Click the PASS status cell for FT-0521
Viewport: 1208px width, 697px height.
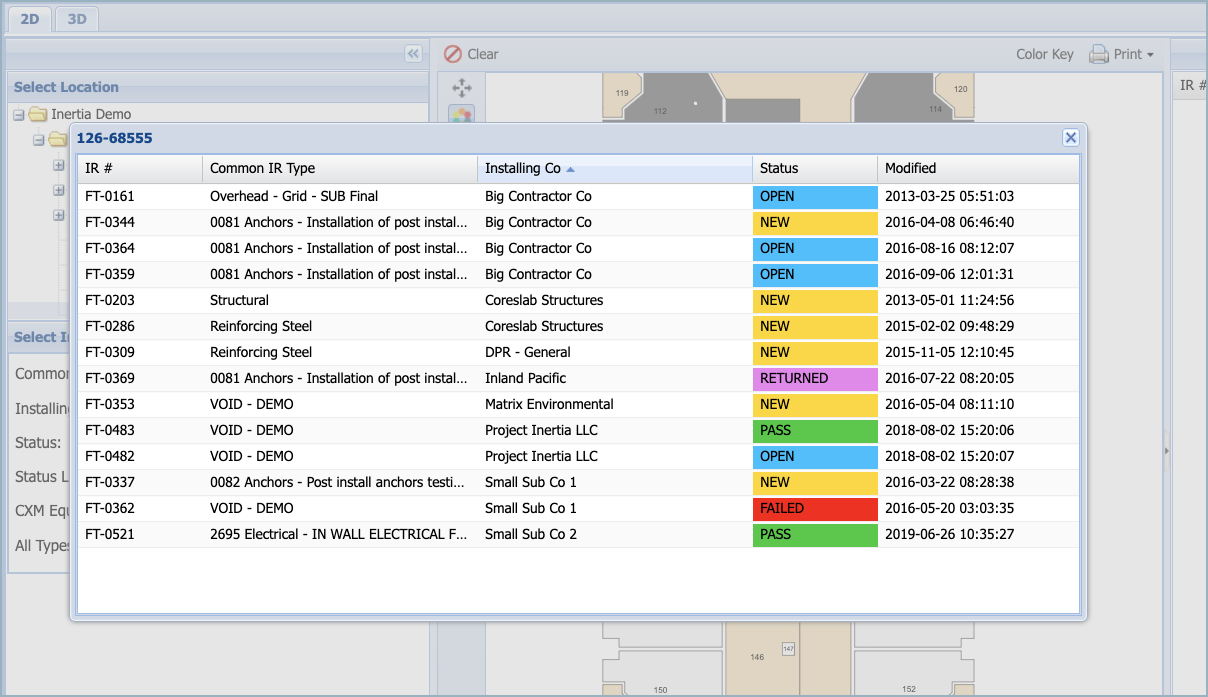coord(815,534)
